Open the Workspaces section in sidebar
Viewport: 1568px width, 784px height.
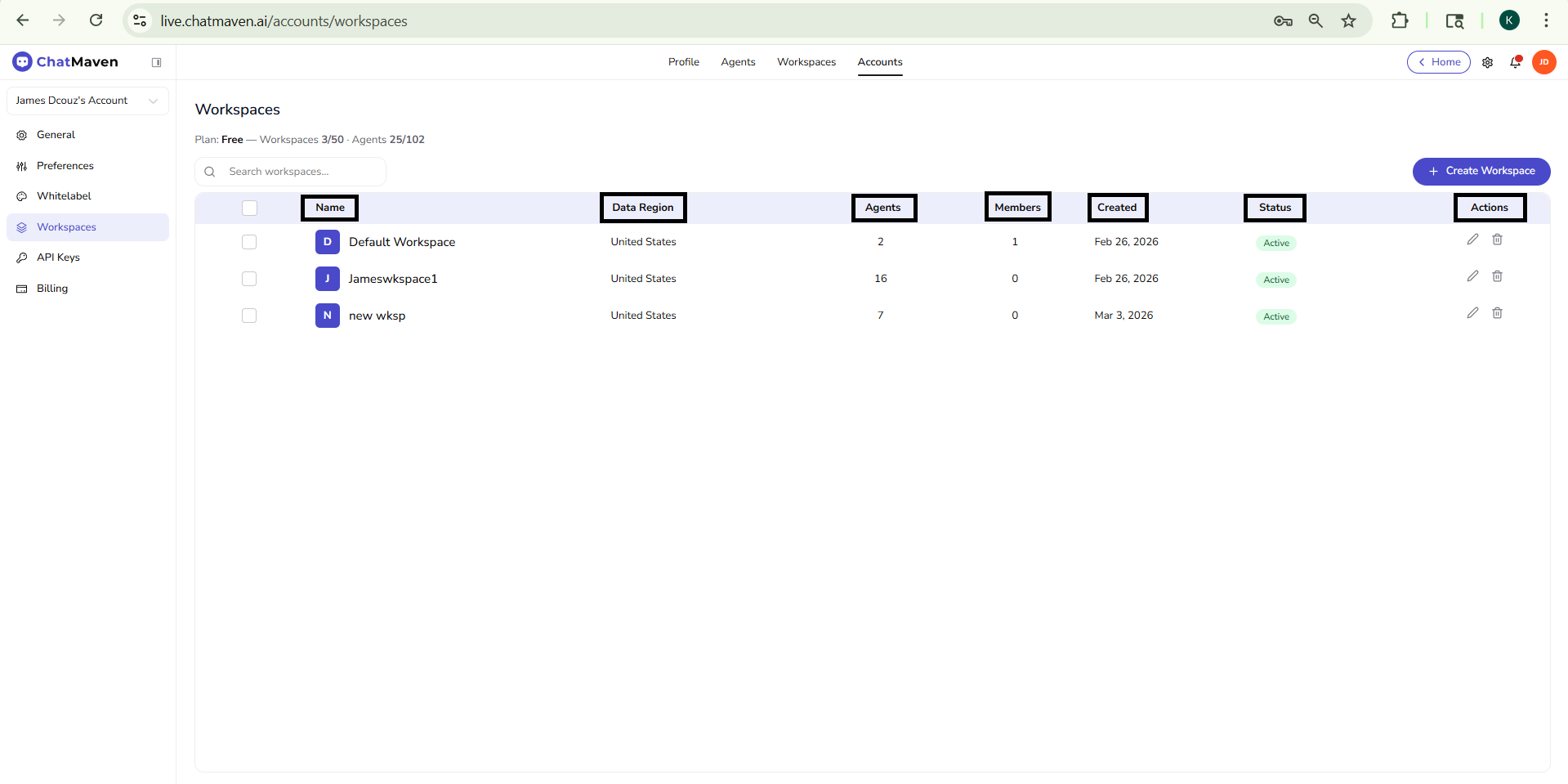click(x=66, y=226)
